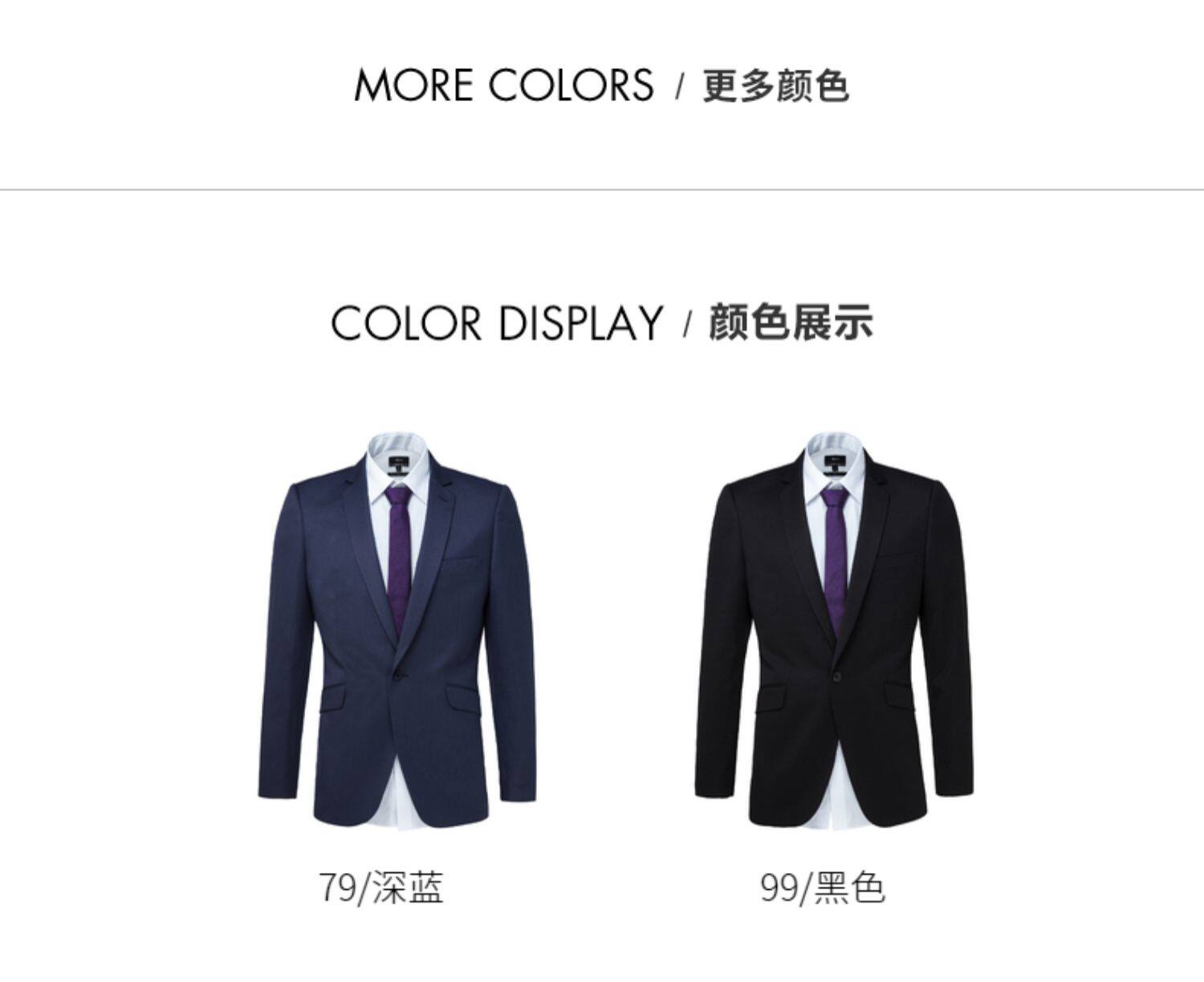Click the collar brand tag on navy suit
Viewport: 1204px width, 982px height.
pyautogui.click(x=397, y=465)
